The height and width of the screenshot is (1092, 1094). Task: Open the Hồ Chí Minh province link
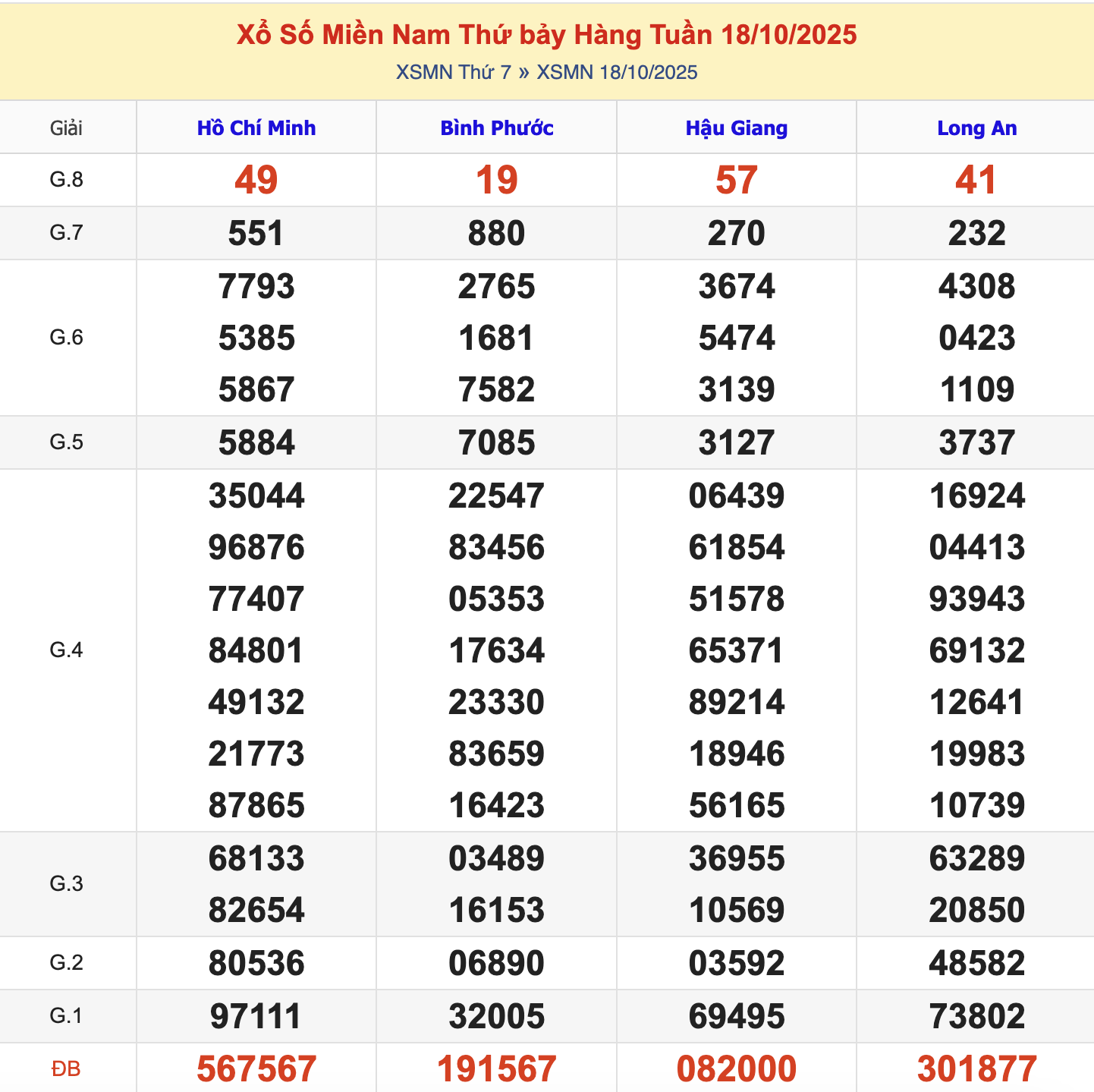(x=256, y=128)
